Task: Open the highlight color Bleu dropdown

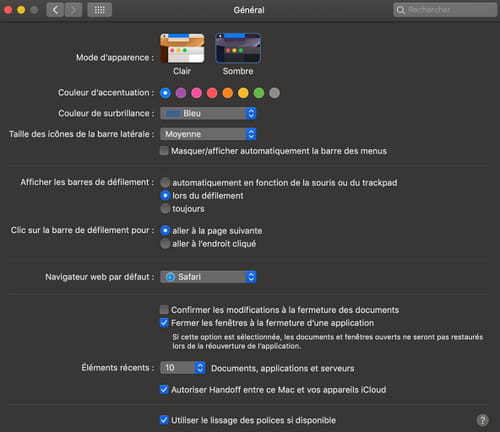Action: [x=208, y=113]
